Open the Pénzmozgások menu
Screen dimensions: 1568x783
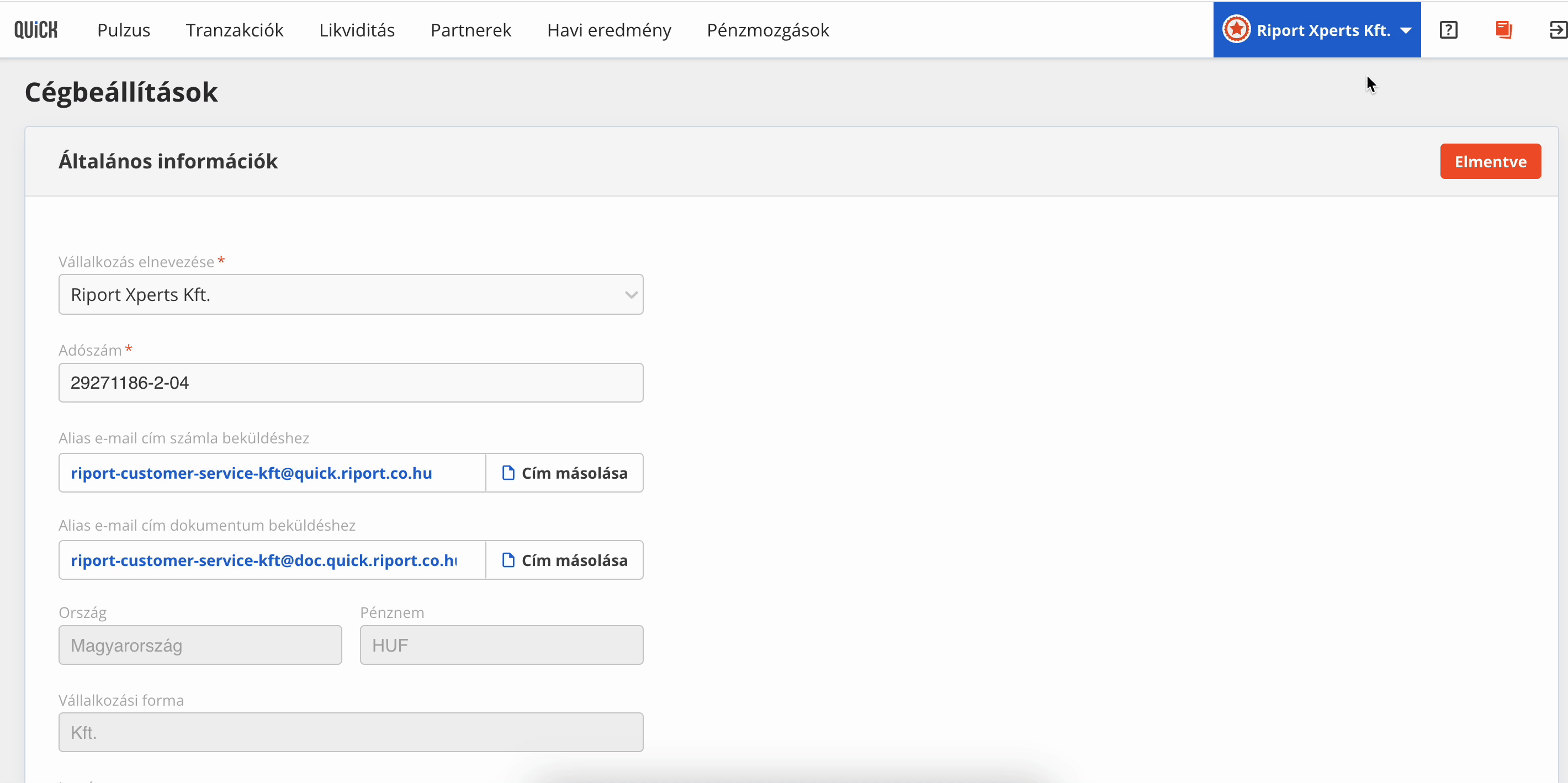coord(768,30)
